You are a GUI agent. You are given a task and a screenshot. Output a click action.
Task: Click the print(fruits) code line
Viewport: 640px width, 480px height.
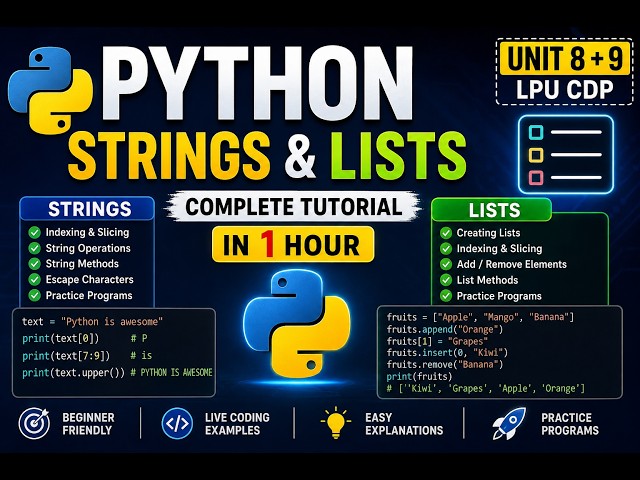[x=420, y=376]
